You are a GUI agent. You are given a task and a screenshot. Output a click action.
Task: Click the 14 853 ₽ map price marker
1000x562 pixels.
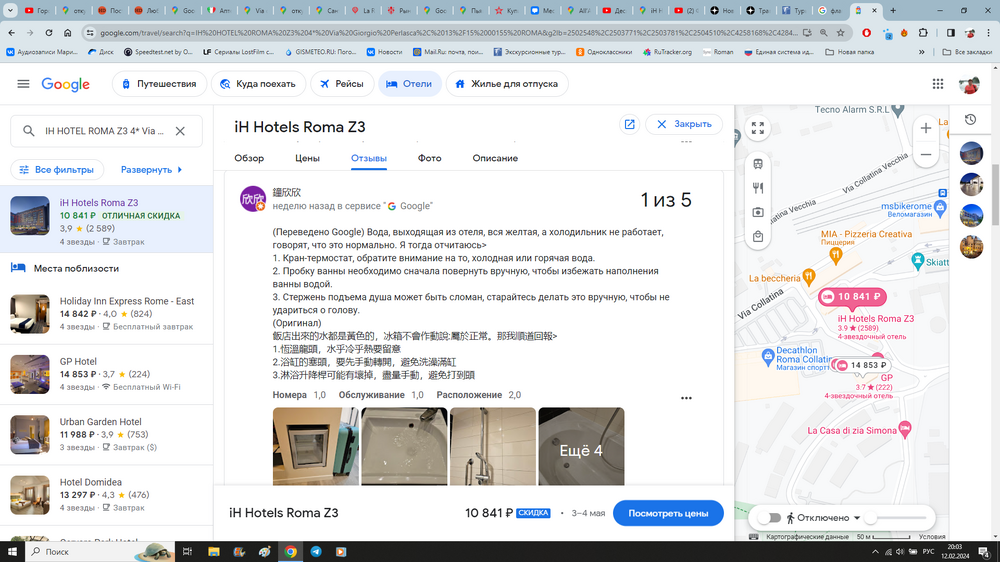862,365
